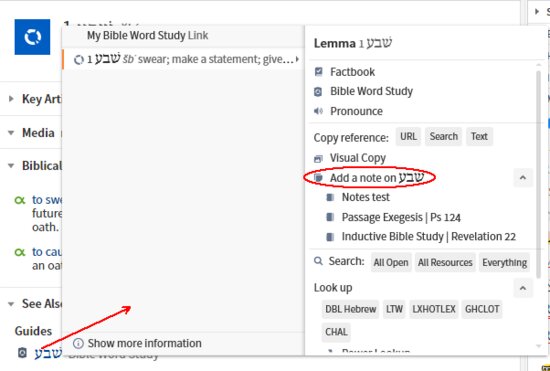Click the Bible Word Study guide icon
The image size is (550, 371).
pos(22,353)
